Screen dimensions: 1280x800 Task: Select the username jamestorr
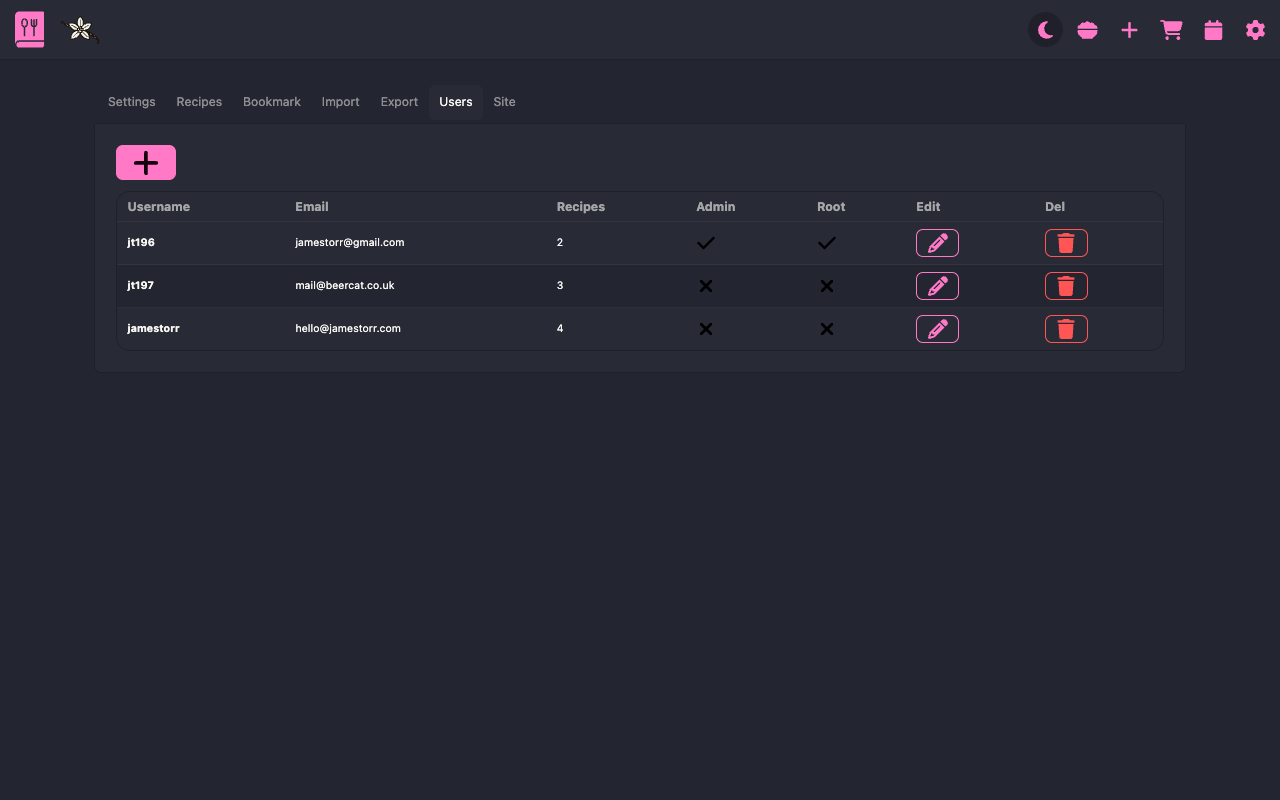154,329
